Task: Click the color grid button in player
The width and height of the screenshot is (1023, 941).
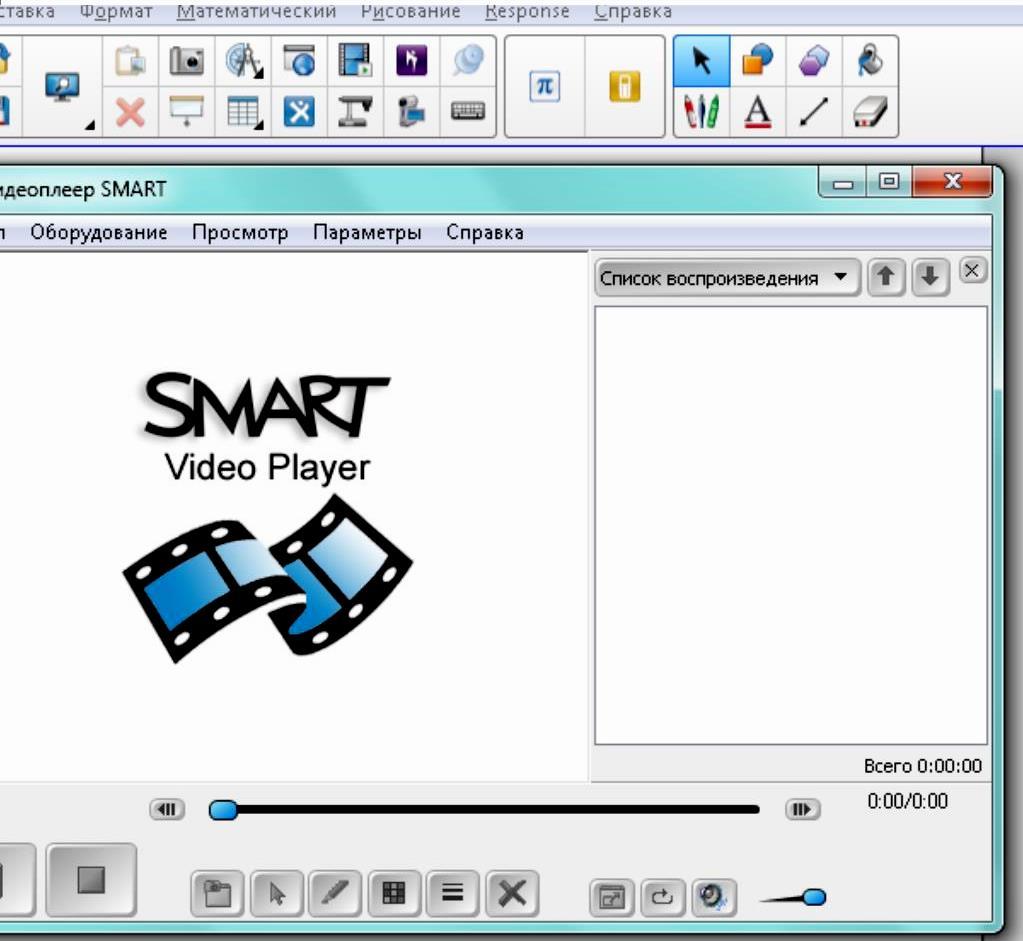Action: click(x=393, y=893)
